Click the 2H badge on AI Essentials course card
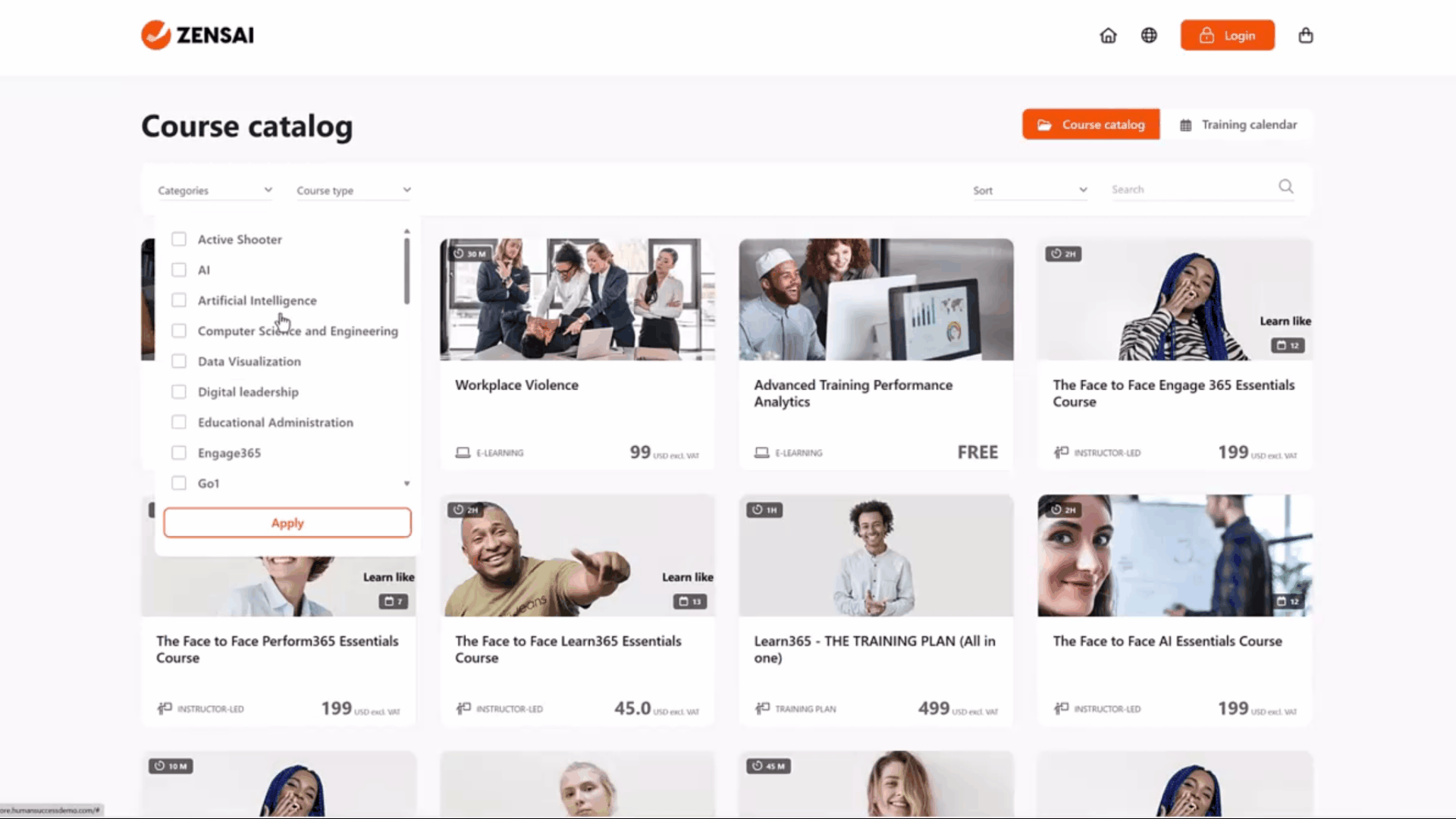This screenshot has height=819, width=1456. [x=1063, y=510]
